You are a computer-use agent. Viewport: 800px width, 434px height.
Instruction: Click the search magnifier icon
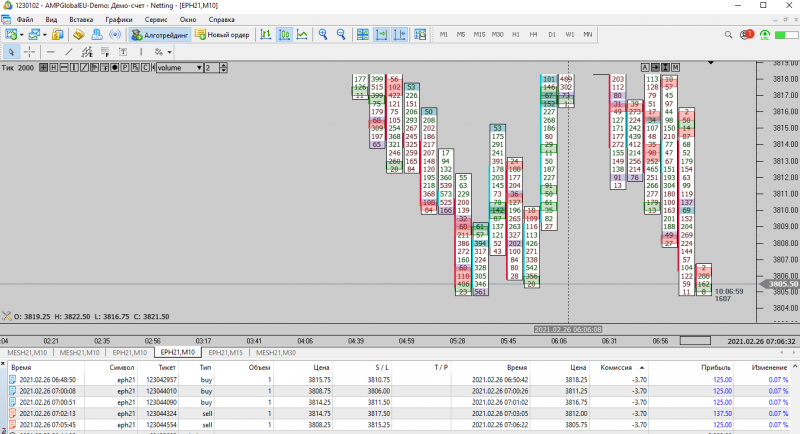click(x=728, y=35)
